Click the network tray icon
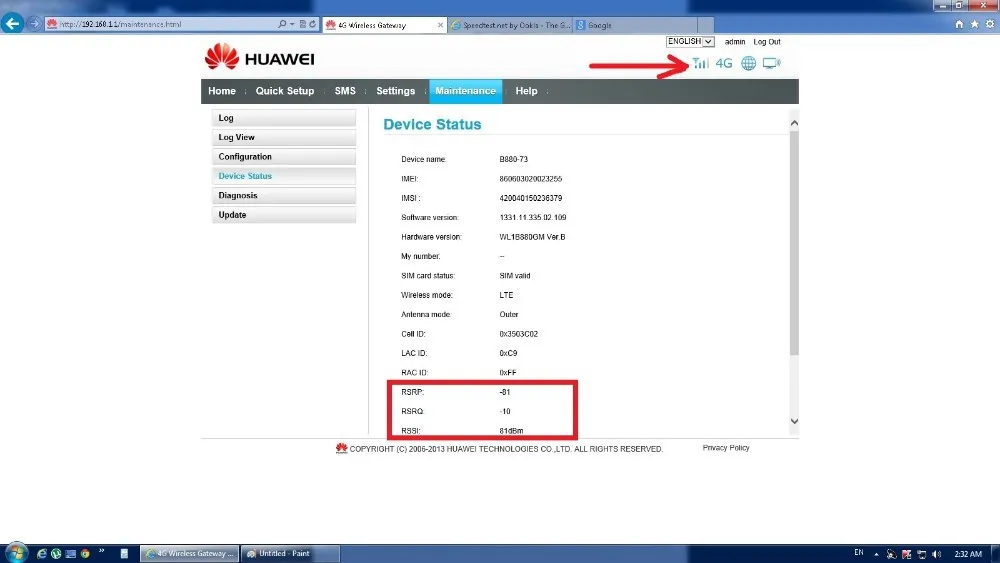This screenshot has height=563, width=1000. (x=921, y=554)
